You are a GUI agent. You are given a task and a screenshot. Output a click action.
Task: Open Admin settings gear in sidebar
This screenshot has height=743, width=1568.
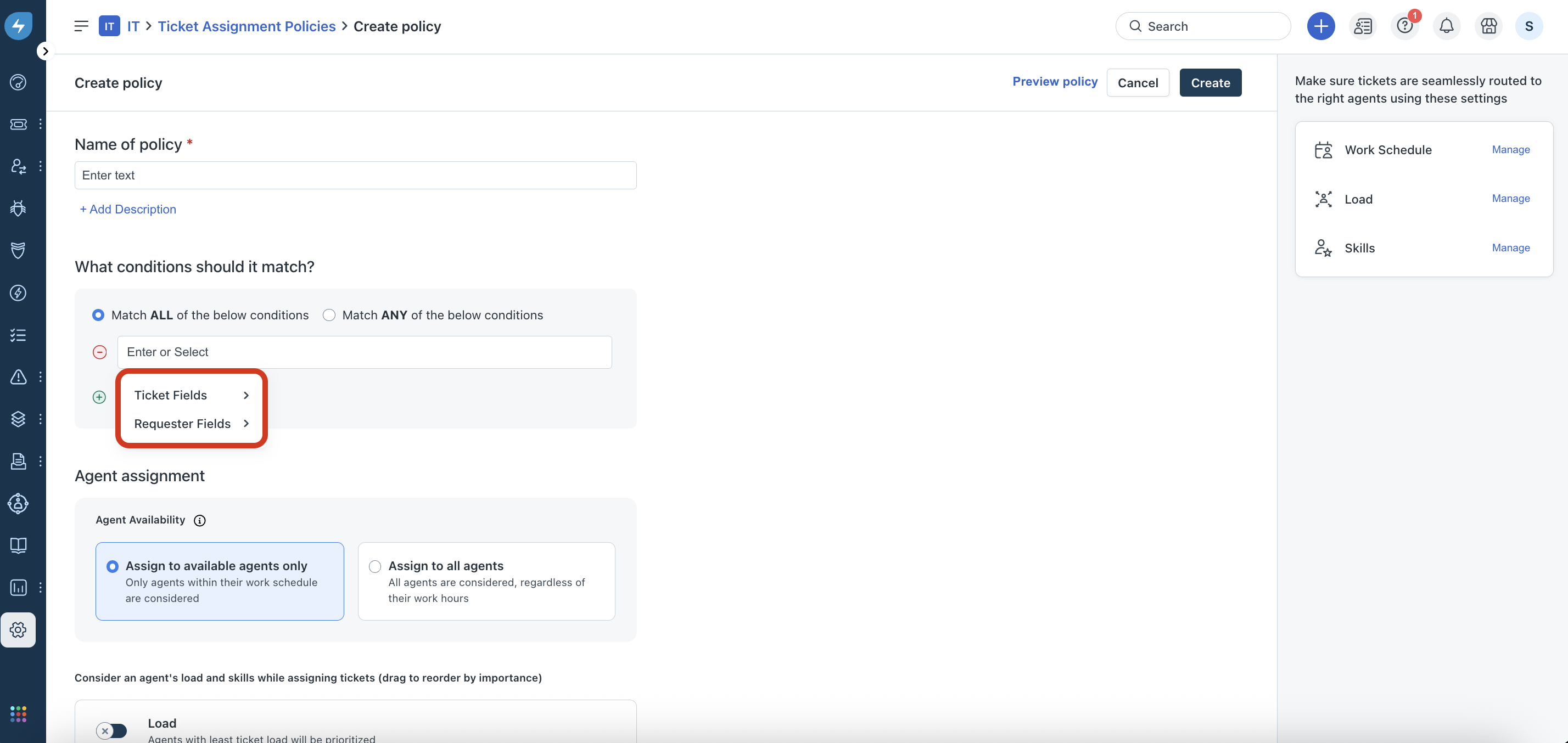pos(18,629)
